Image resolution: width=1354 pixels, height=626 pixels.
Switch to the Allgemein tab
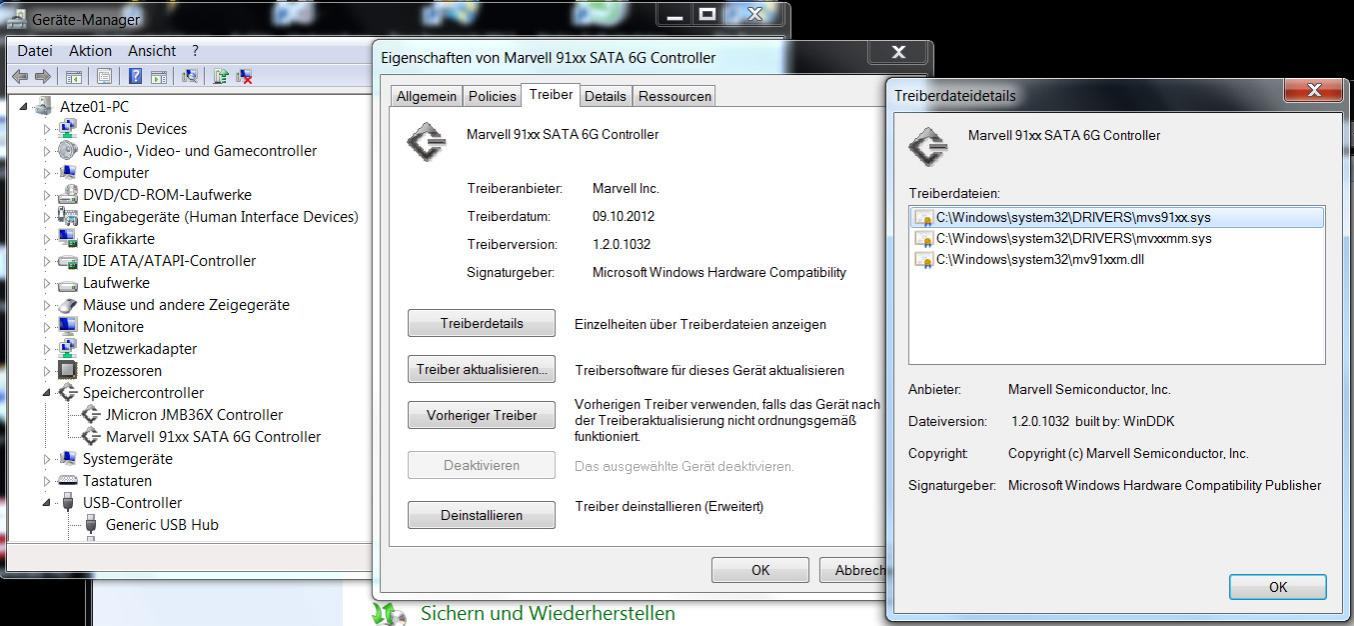(427, 96)
